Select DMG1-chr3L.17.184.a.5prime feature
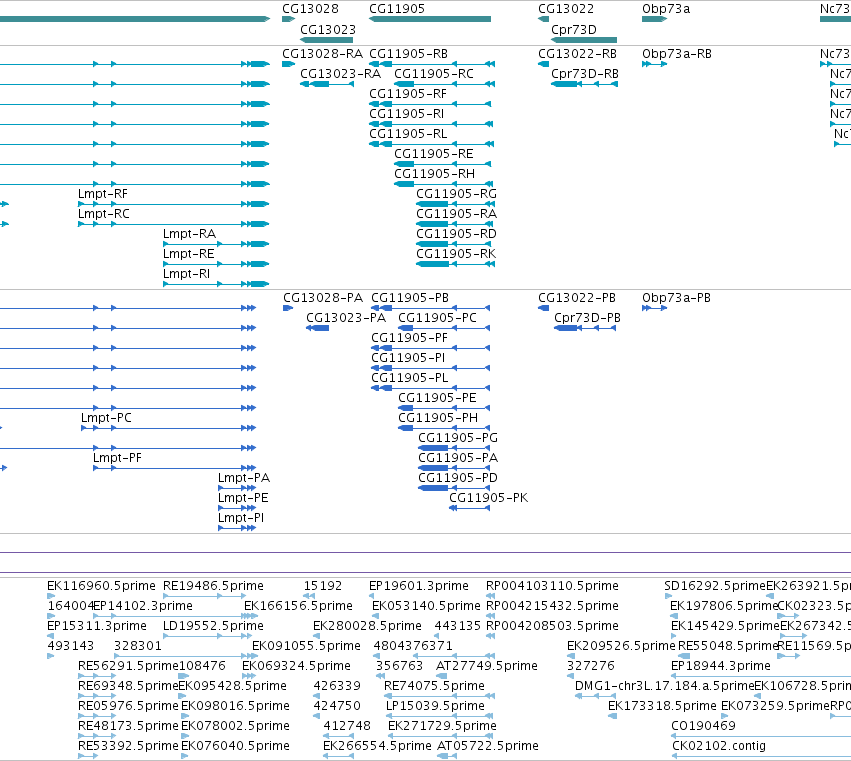Image resolution: width=851 pixels, height=761 pixels. [x=665, y=686]
